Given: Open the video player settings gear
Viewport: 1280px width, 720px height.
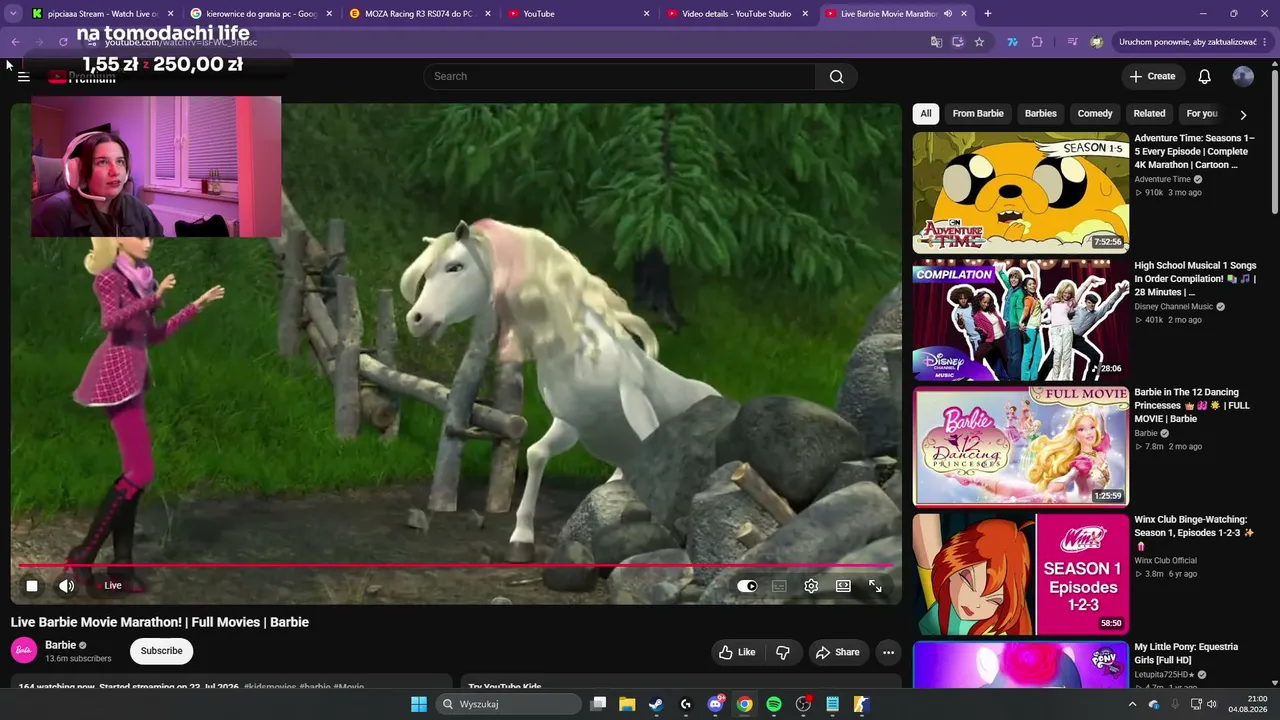Looking at the screenshot, I should coord(811,586).
